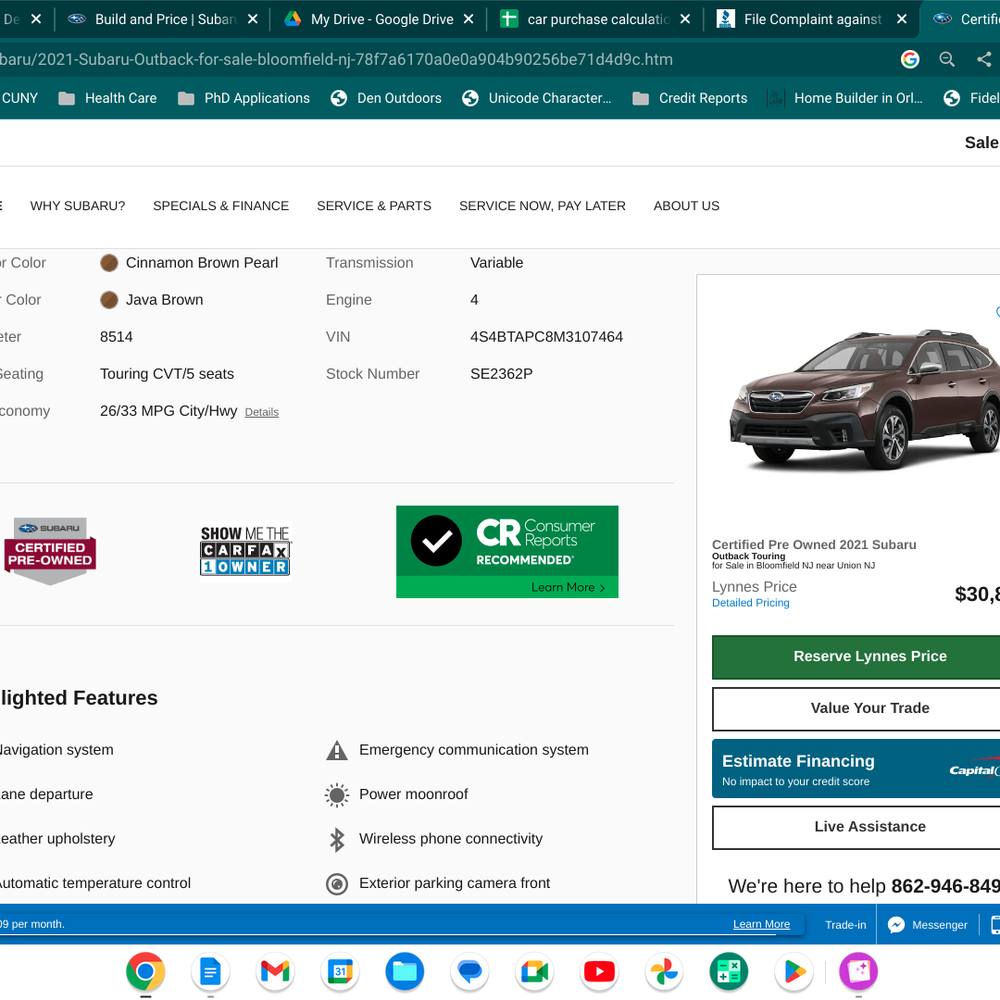Close the car purchase calculation tab

(x=685, y=19)
